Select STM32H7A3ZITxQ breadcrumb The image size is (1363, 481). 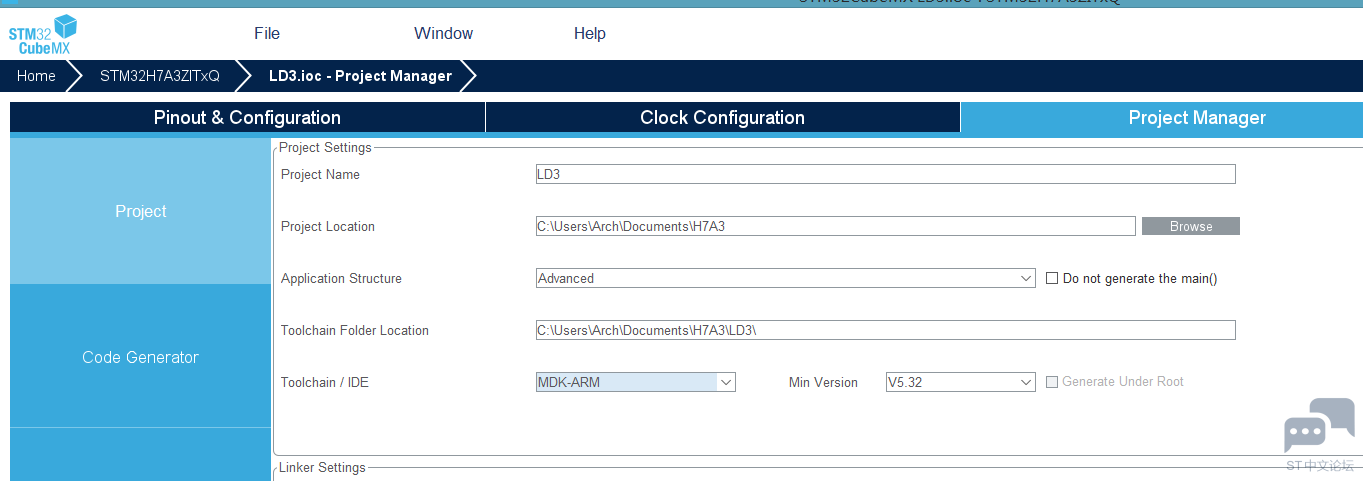pyautogui.click(x=159, y=76)
